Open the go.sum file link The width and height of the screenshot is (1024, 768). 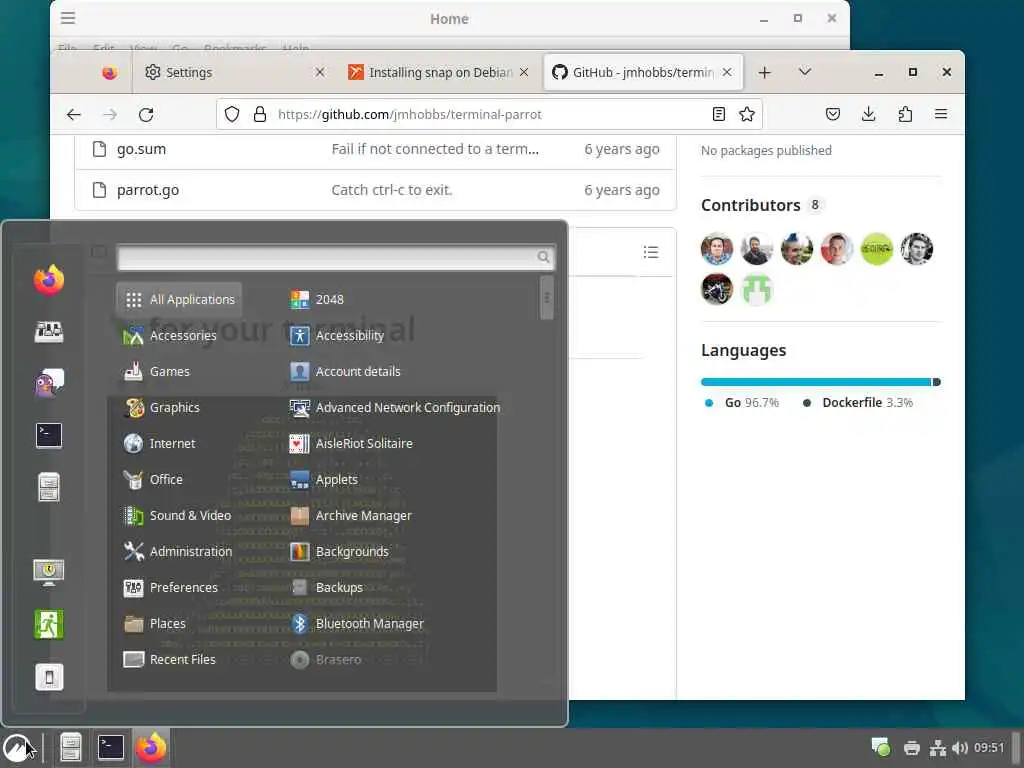141,149
